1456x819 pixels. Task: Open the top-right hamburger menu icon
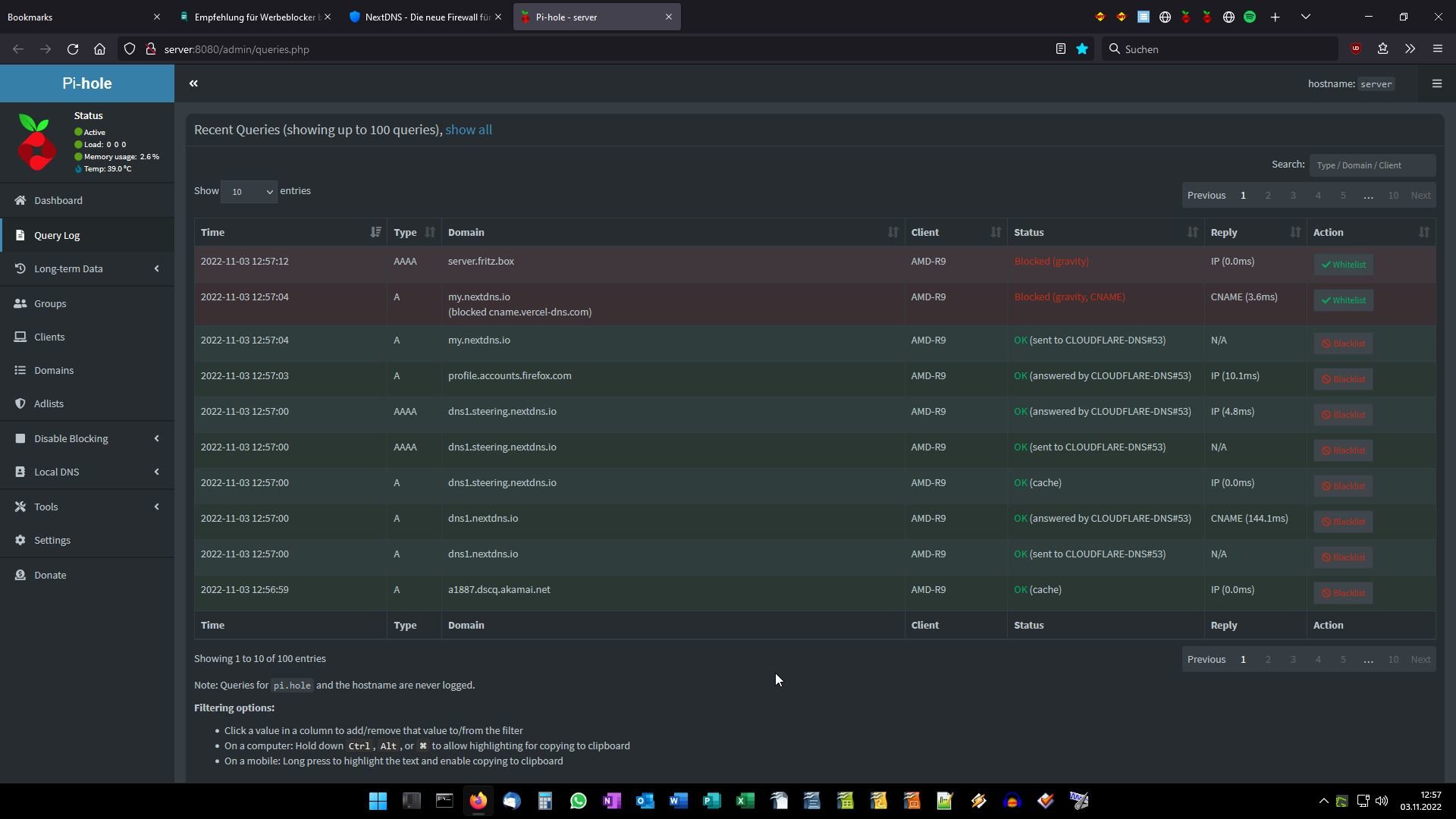click(x=1436, y=83)
